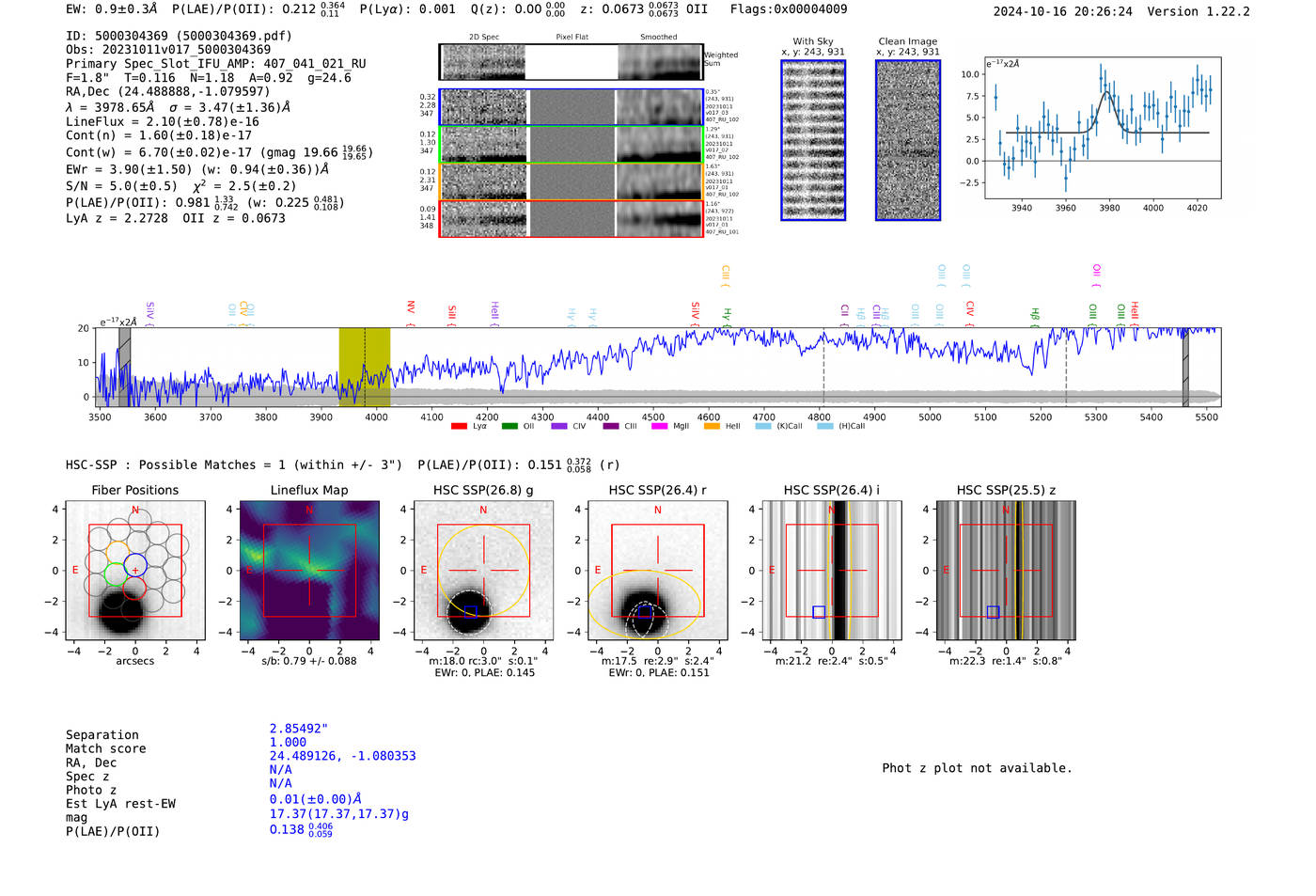Click the s/b: 0.79 +/- 0.088 caption
The height and width of the screenshot is (896, 1316).
[x=309, y=661]
